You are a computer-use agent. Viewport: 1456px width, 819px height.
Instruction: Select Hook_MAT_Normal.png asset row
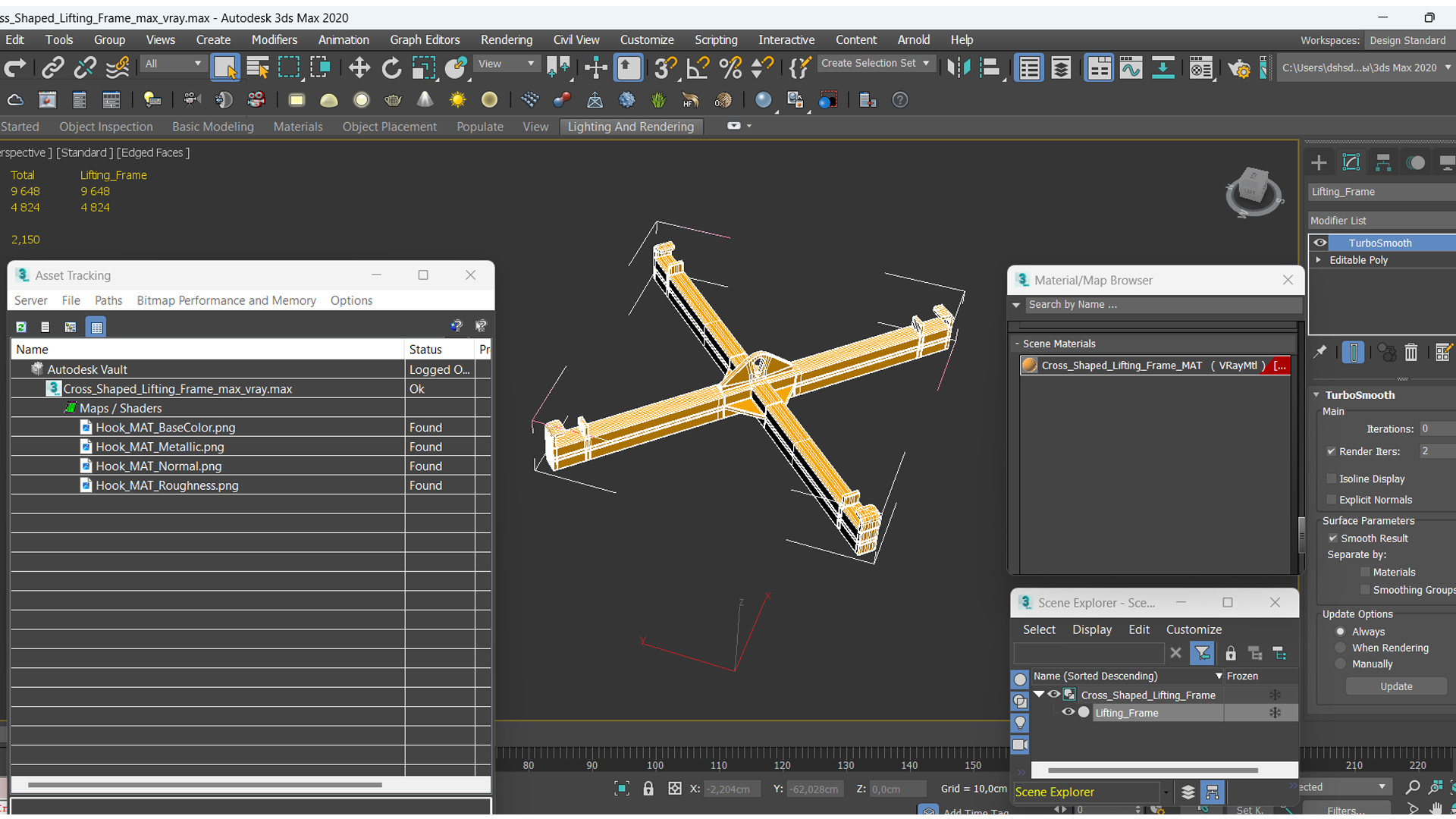click(x=250, y=466)
